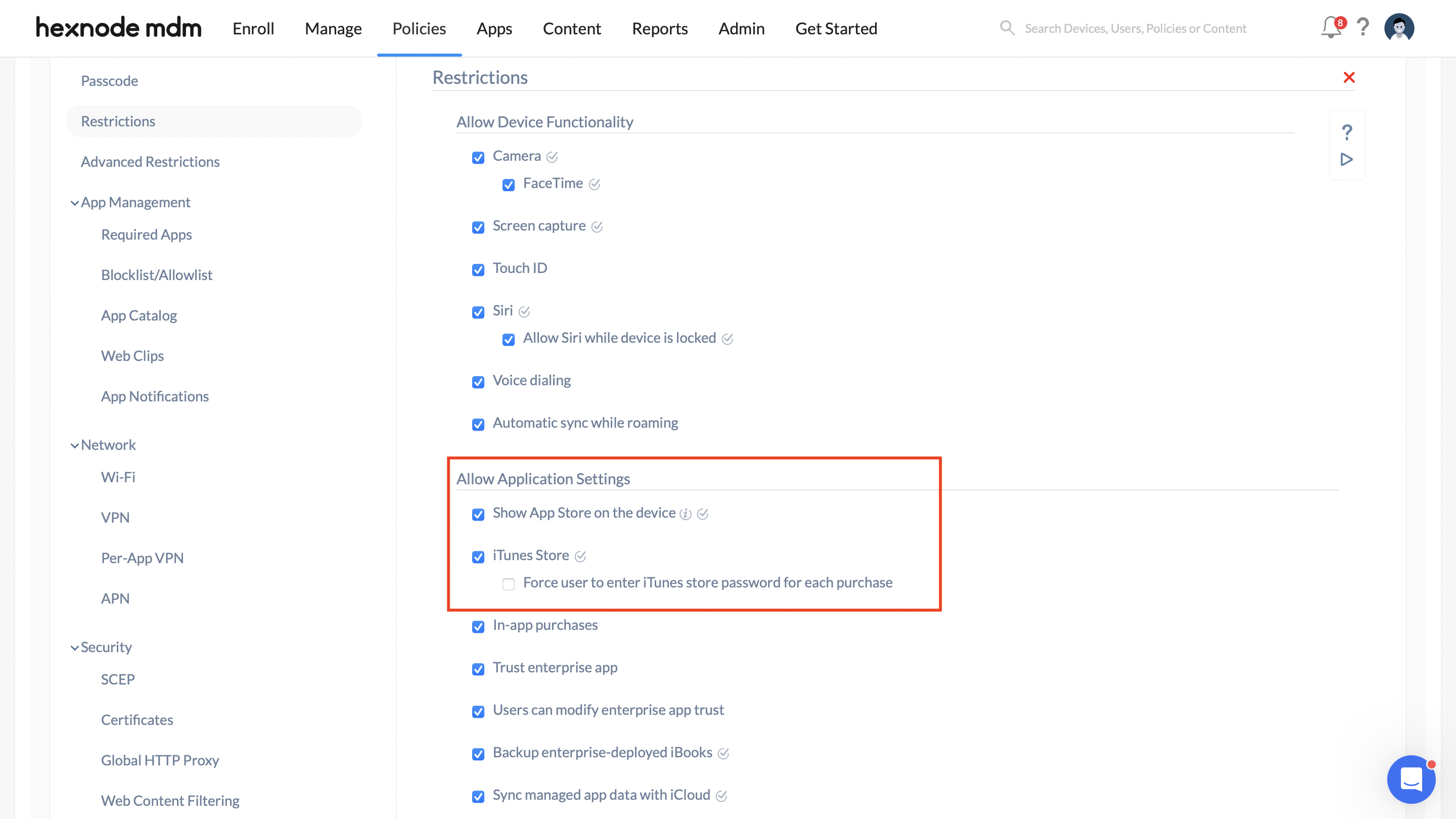Open the Enroll menu
1456x819 pixels.
pyautogui.click(x=253, y=28)
